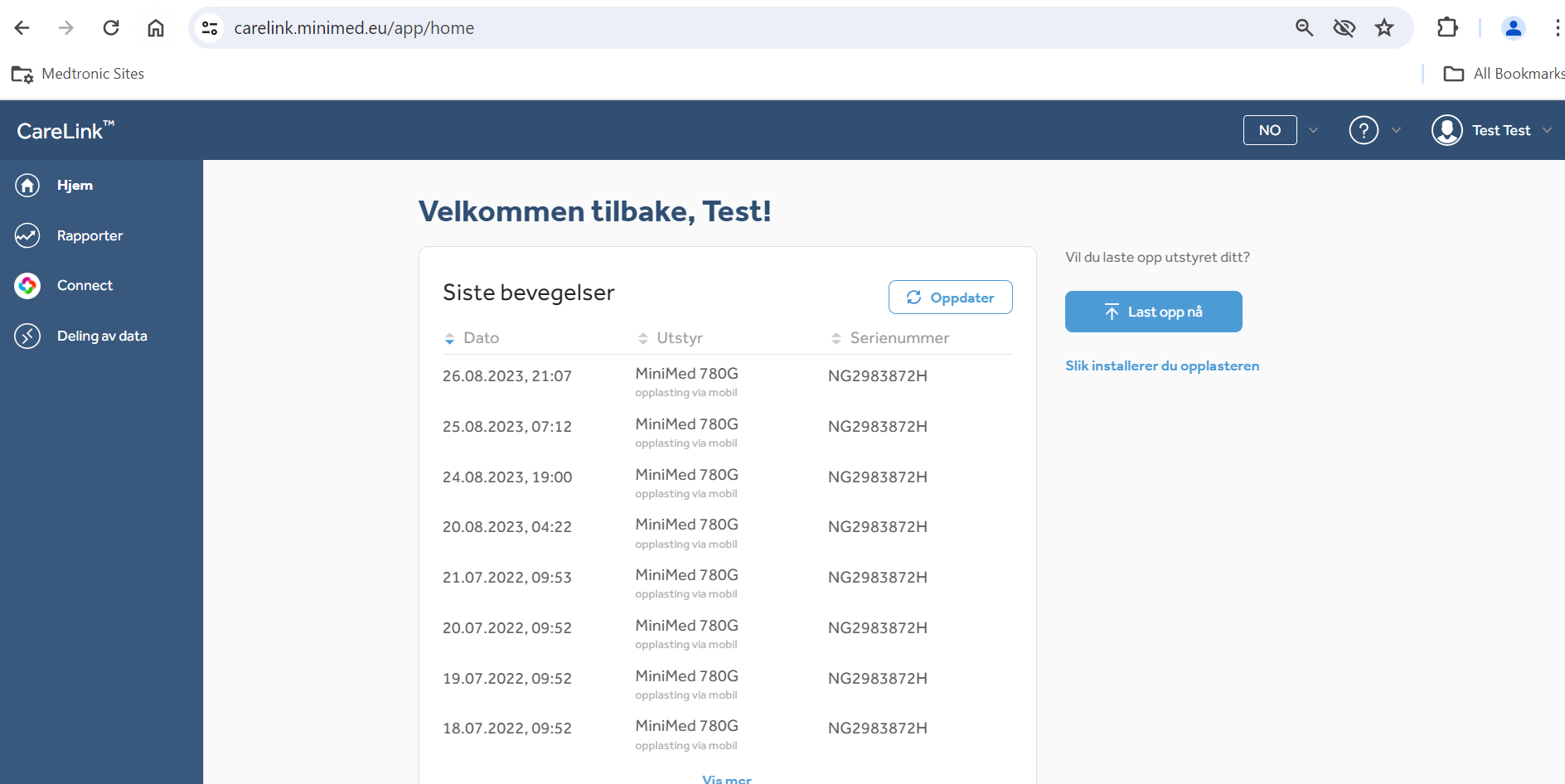Image resolution: width=1565 pixels, height=784 pixels.
Task: Click the Siste bevegelser heading
Action: (529, 293)
